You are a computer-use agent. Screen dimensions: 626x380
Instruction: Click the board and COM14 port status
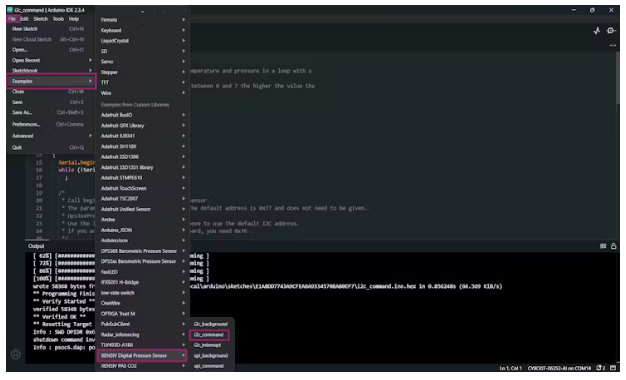coord(559,368)
